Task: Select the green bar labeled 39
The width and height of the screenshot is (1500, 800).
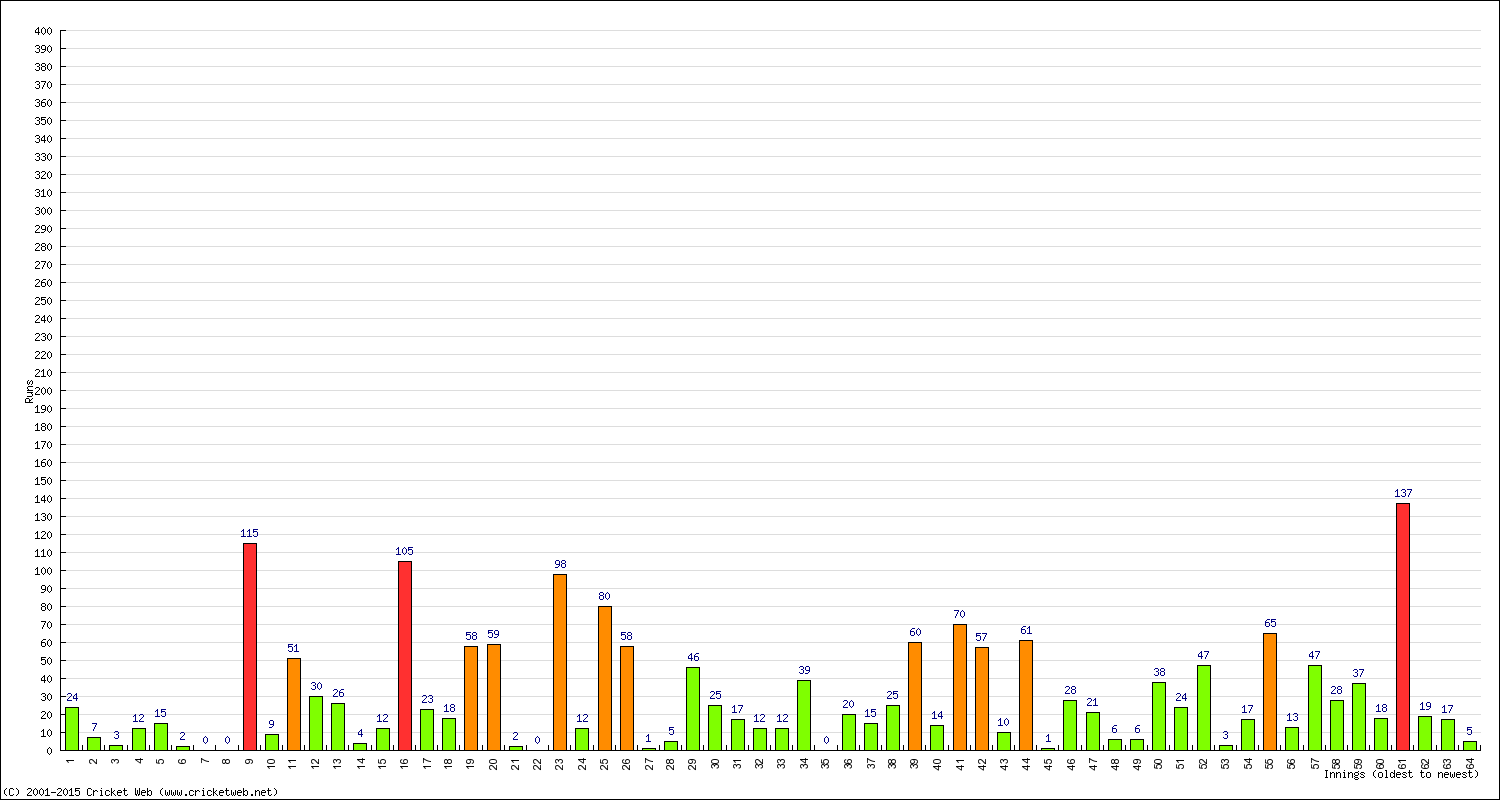Action: (x=804, y=715)
